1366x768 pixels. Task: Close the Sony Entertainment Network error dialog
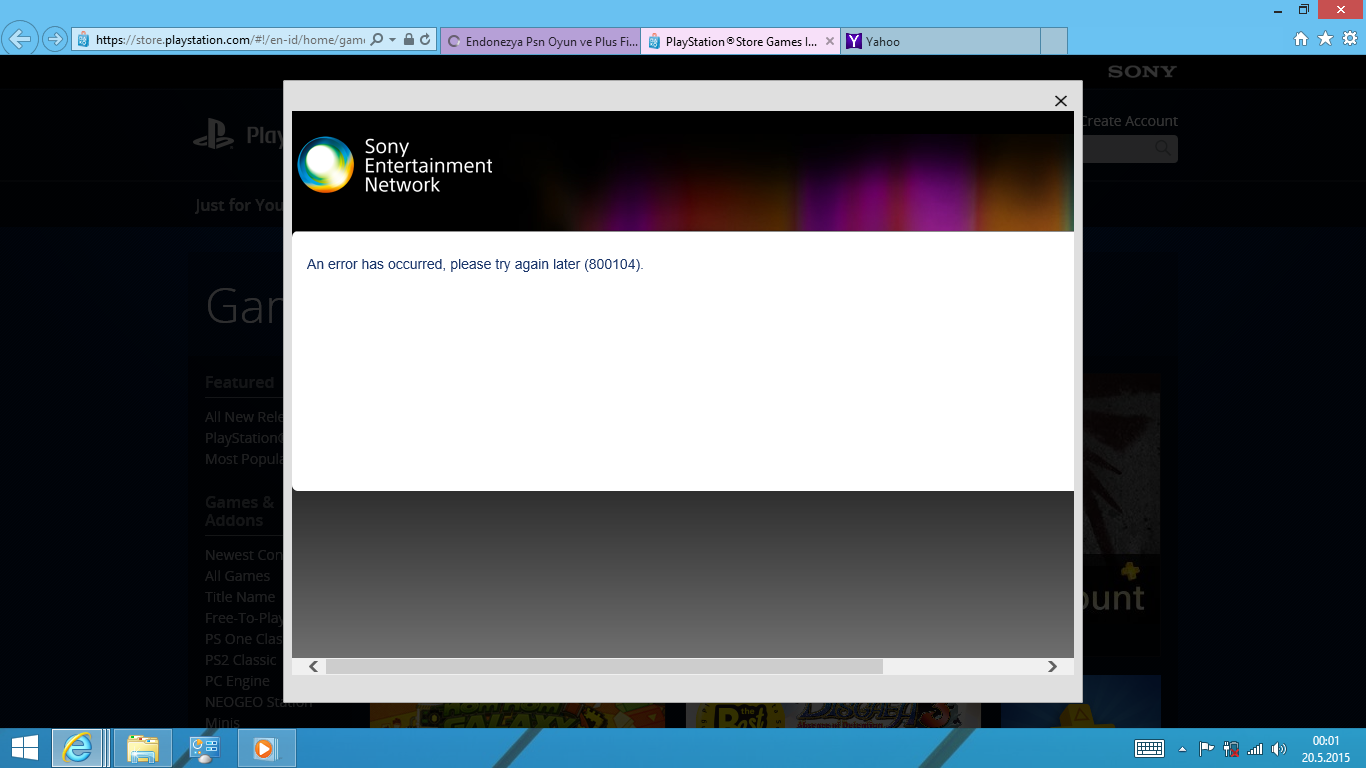pyautogui.click(x=1061, y=101)
